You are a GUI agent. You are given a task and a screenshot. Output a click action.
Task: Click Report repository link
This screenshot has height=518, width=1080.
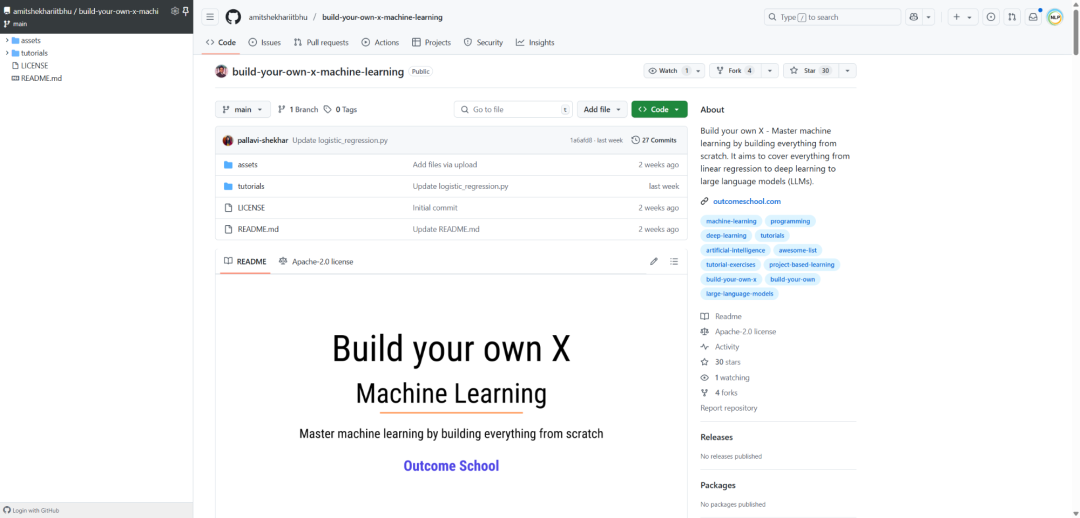729,408
